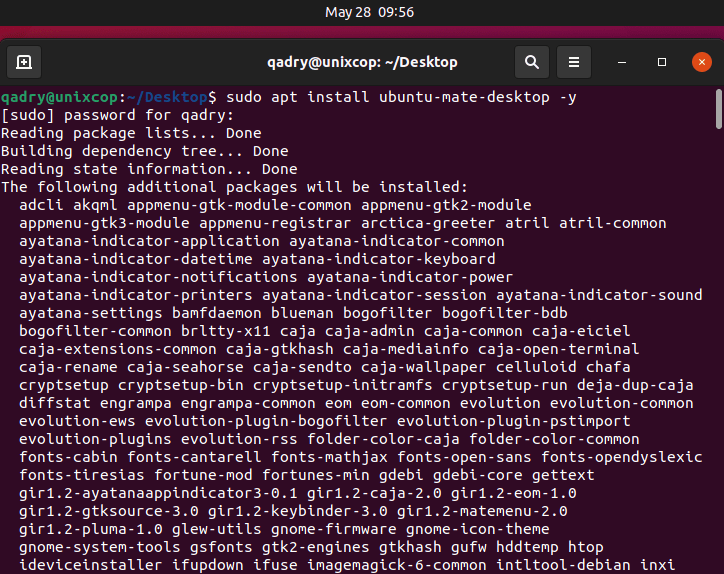Click the command text ubuntu-mate-desktop
The width and height of the screenshot is (724, 574).
pos(465,97)
